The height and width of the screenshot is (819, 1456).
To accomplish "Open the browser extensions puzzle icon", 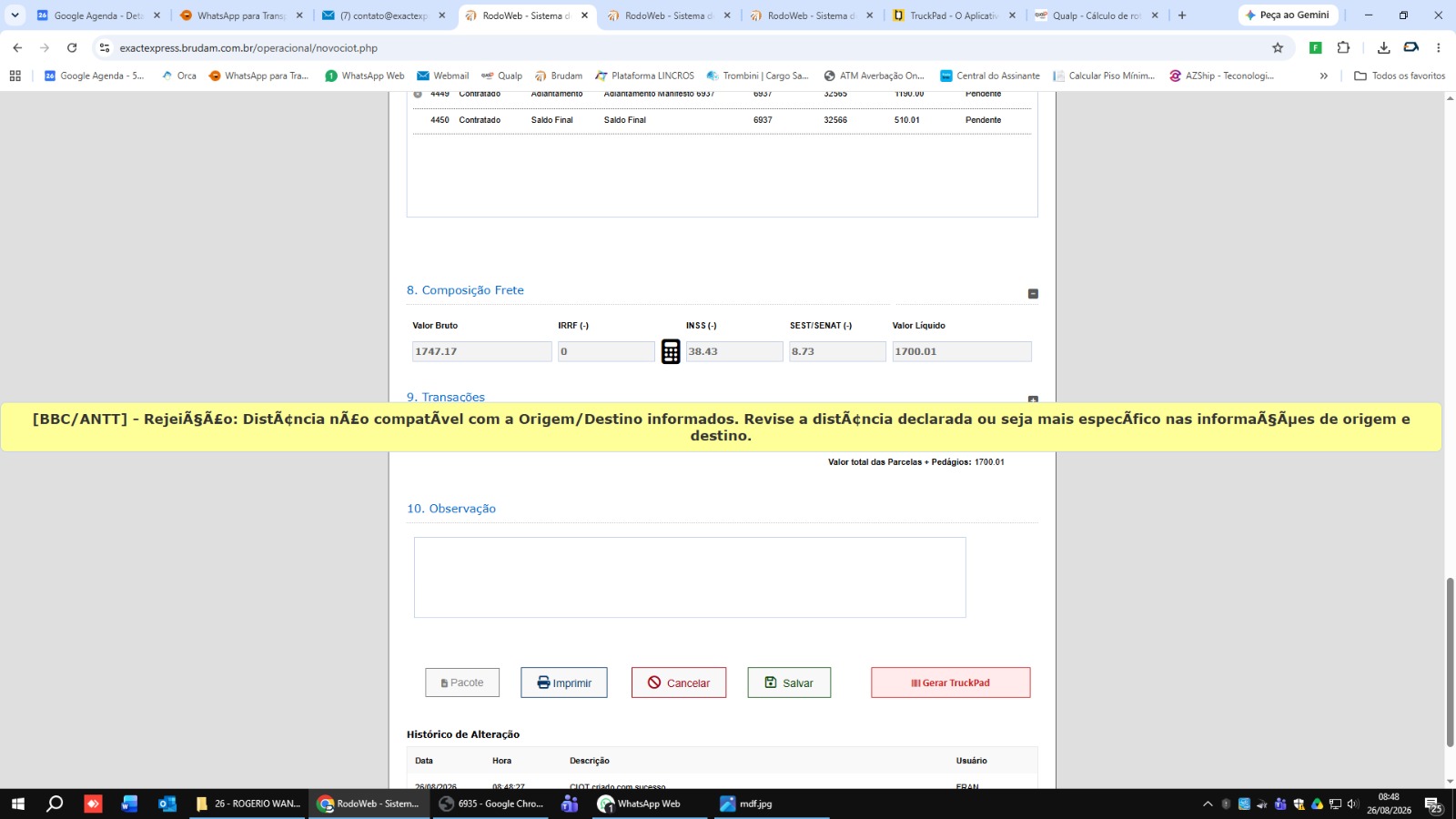I will [1343, 47].
